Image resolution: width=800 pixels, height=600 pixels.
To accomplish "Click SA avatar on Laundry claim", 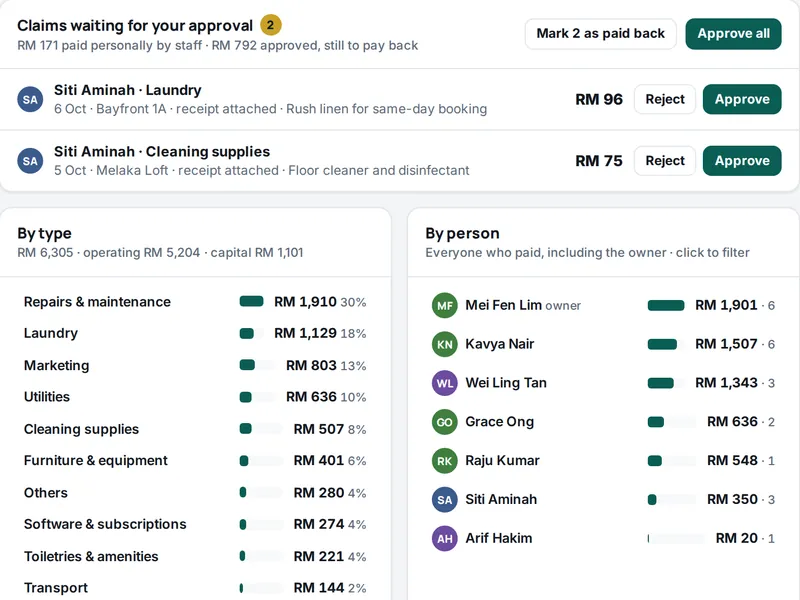I will [x=30, y=99].
